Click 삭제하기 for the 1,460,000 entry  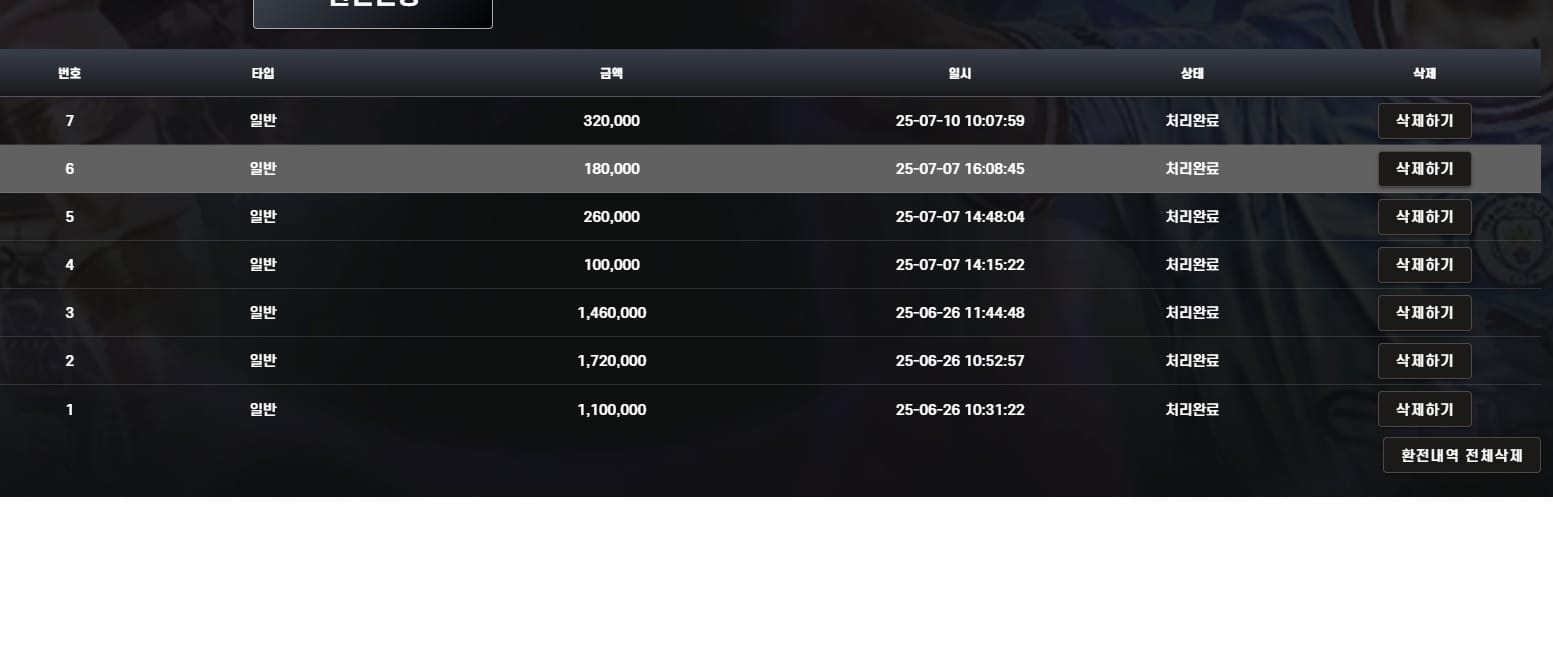pos(1424,313)
